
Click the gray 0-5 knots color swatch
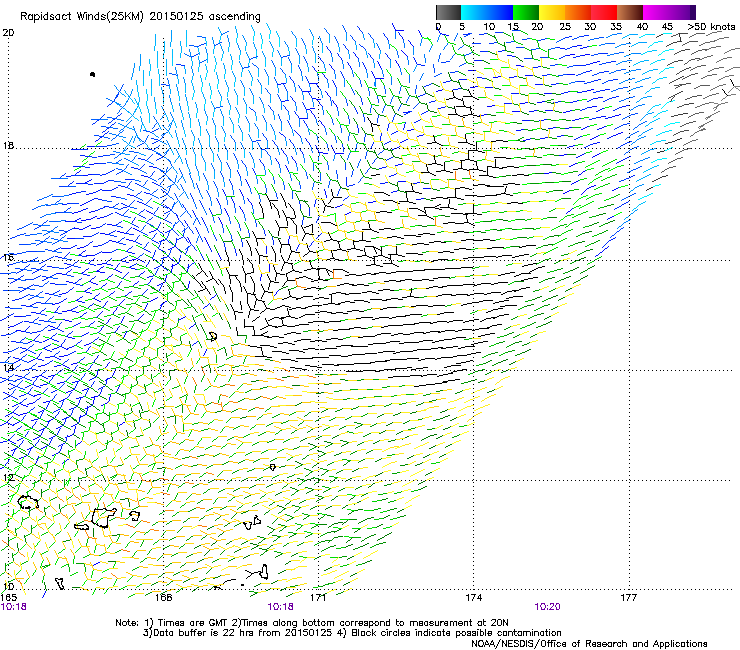click(x=448, y=12)
